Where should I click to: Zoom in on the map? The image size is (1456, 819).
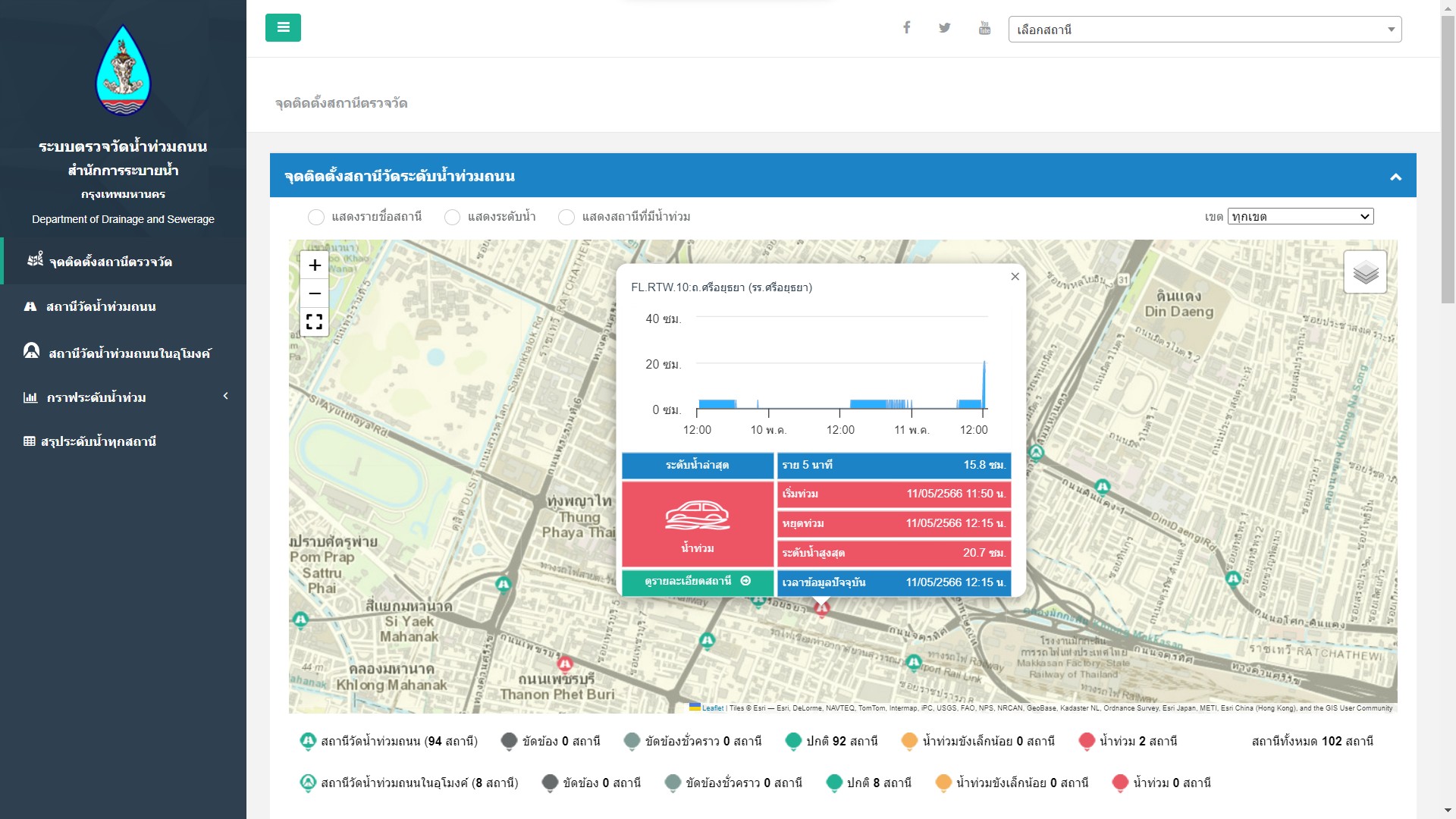coord(315,265)
